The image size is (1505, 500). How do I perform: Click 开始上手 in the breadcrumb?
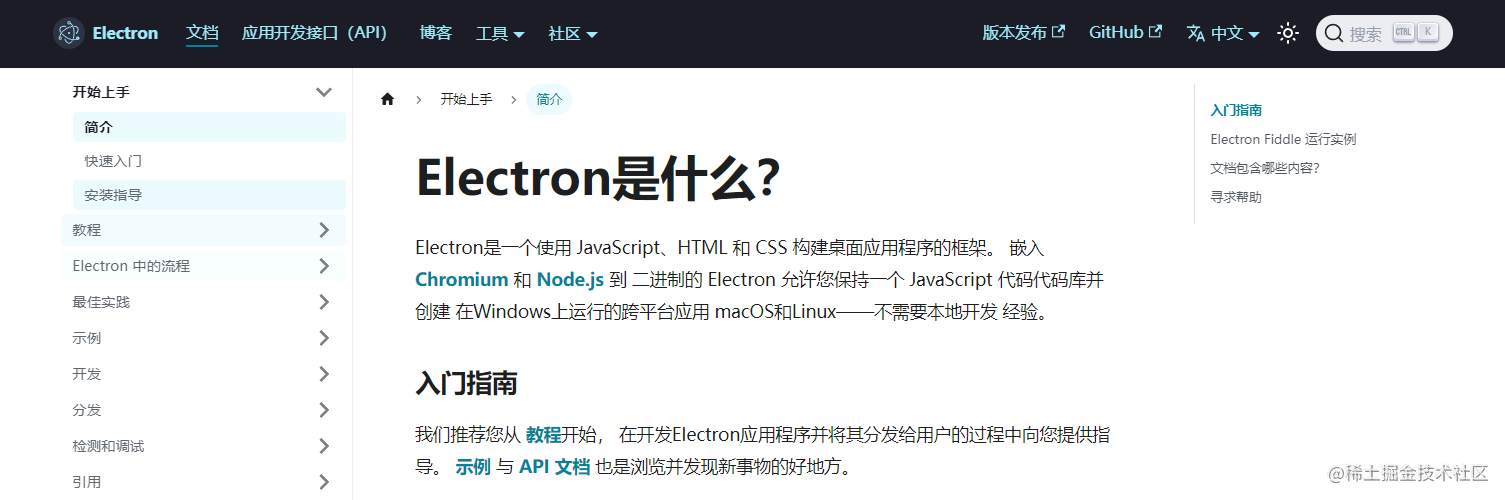(x=466, y=99)
